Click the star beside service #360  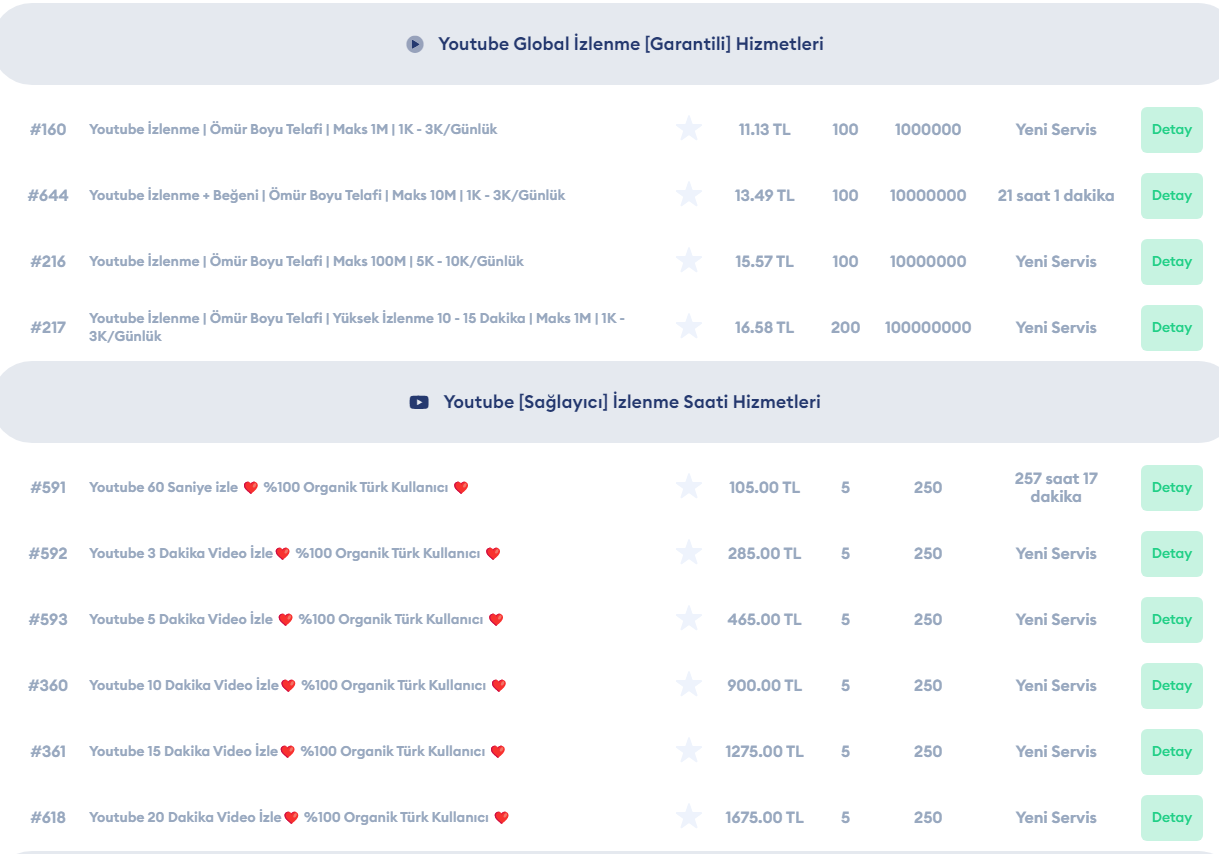click(688, 685)
